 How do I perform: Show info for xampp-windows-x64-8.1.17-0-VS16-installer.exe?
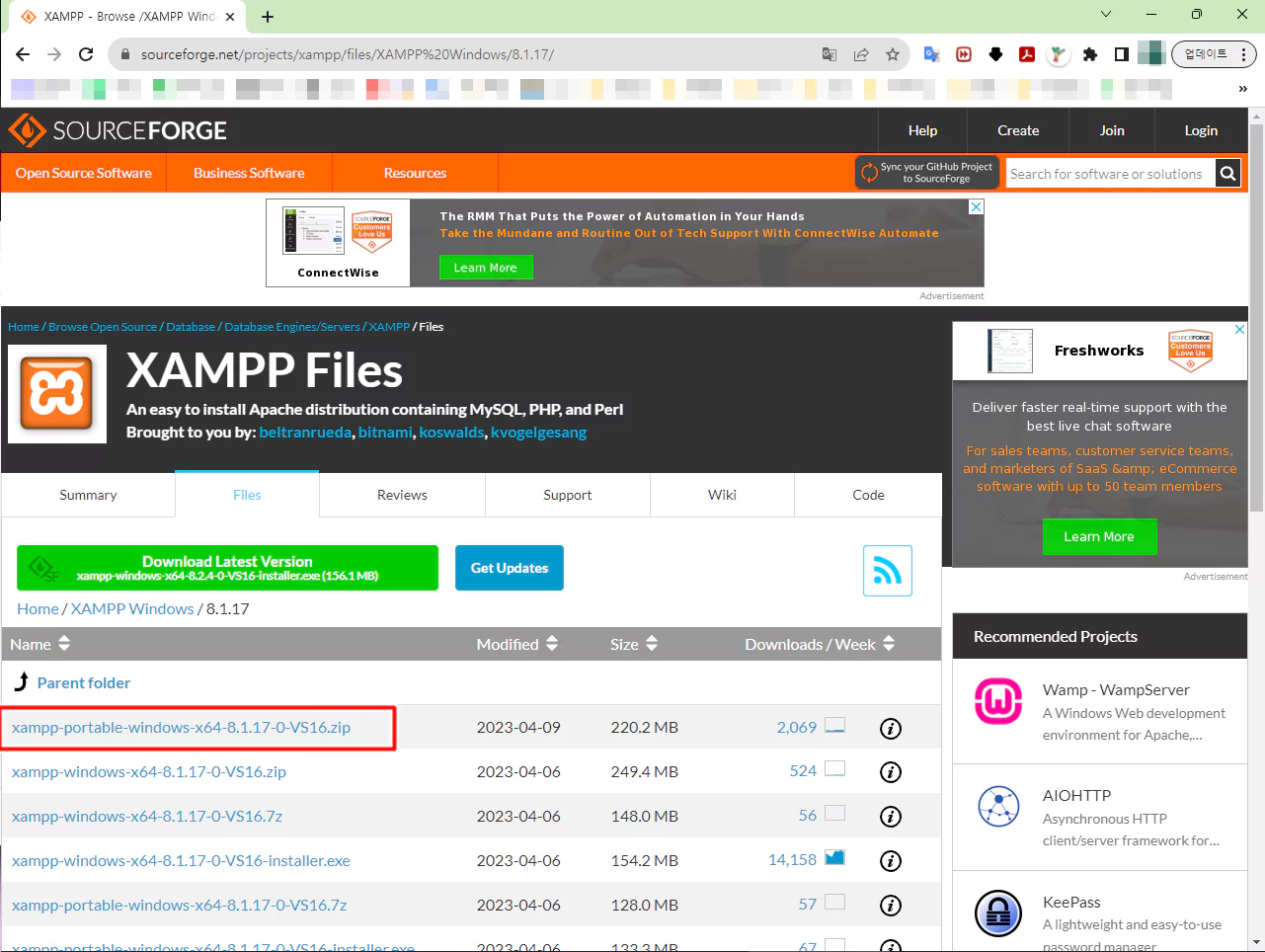pos(891,861)
